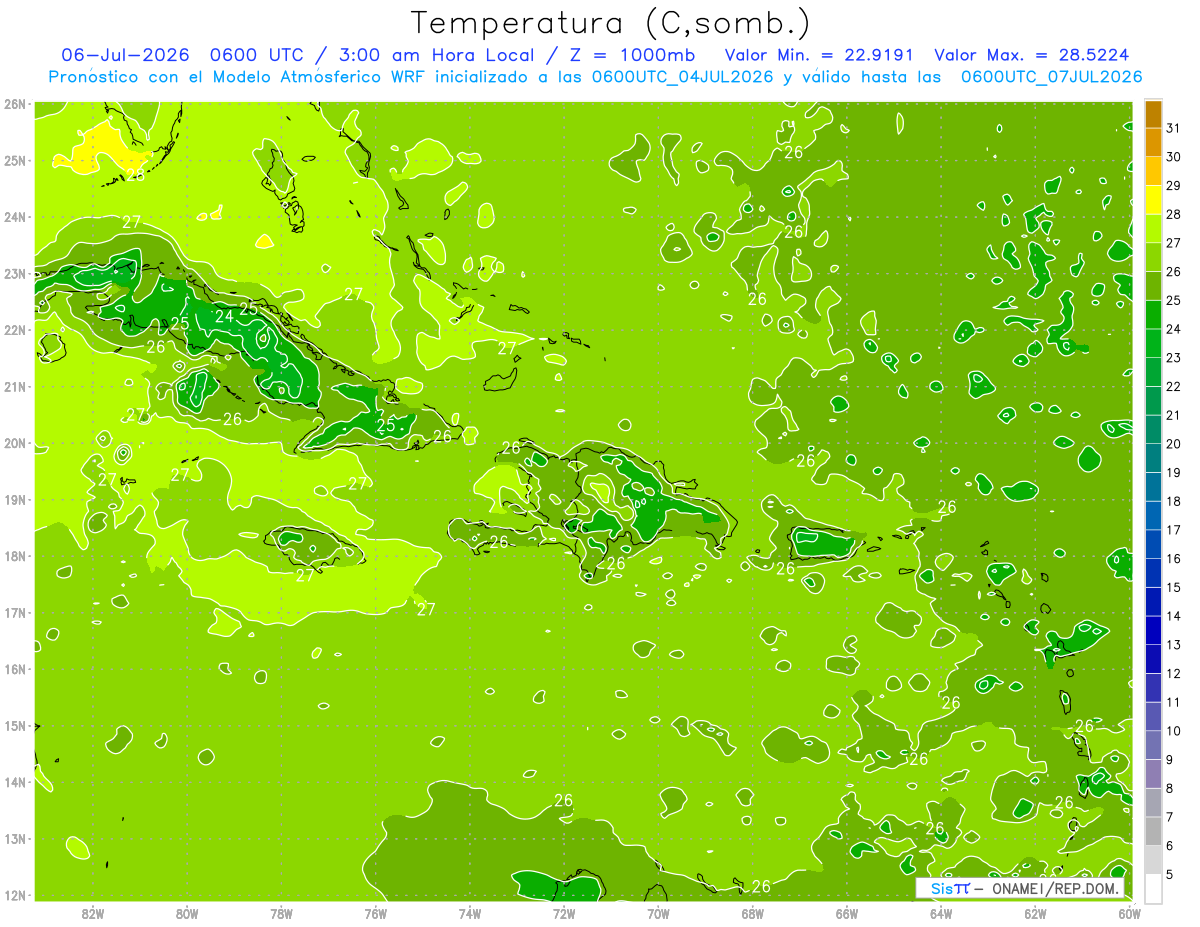Pick the white legend band below 5

(x=1153, y=888)
